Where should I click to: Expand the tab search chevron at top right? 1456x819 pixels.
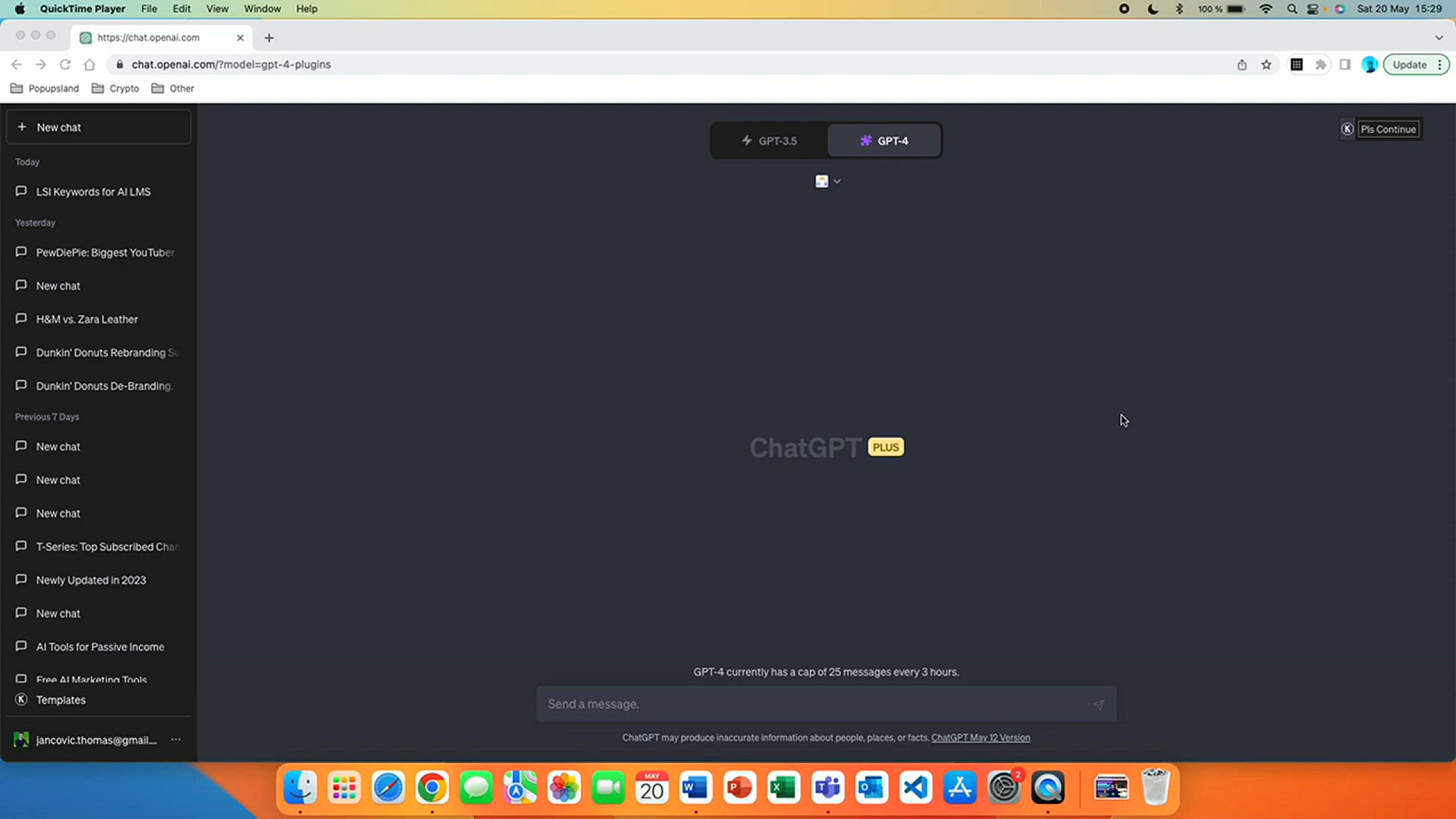click(x=1439, y=37)
